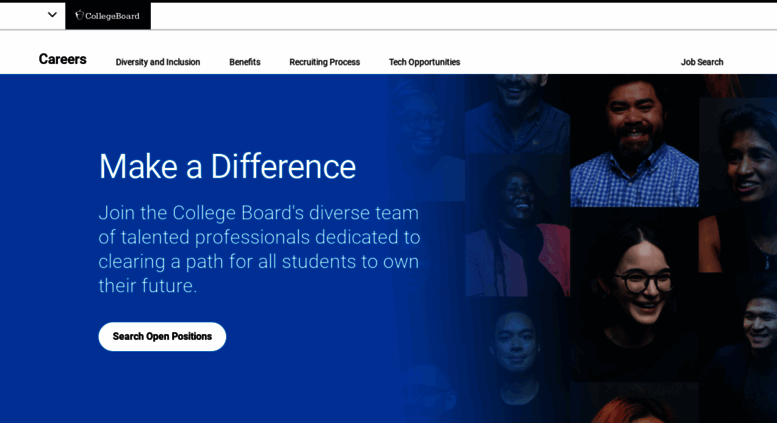Go to the Careers home heading

(62, 59)
